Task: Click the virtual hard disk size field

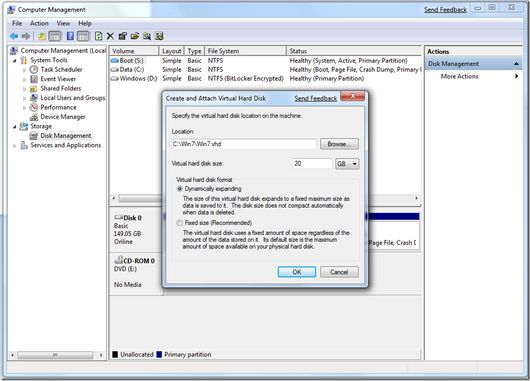Action: click(x=312, y=164)
